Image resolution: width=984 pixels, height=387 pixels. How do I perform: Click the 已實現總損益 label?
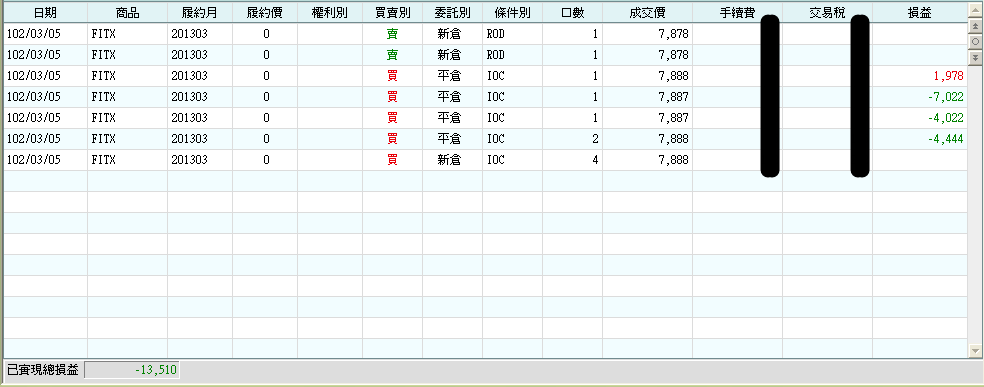coord(42,370)
